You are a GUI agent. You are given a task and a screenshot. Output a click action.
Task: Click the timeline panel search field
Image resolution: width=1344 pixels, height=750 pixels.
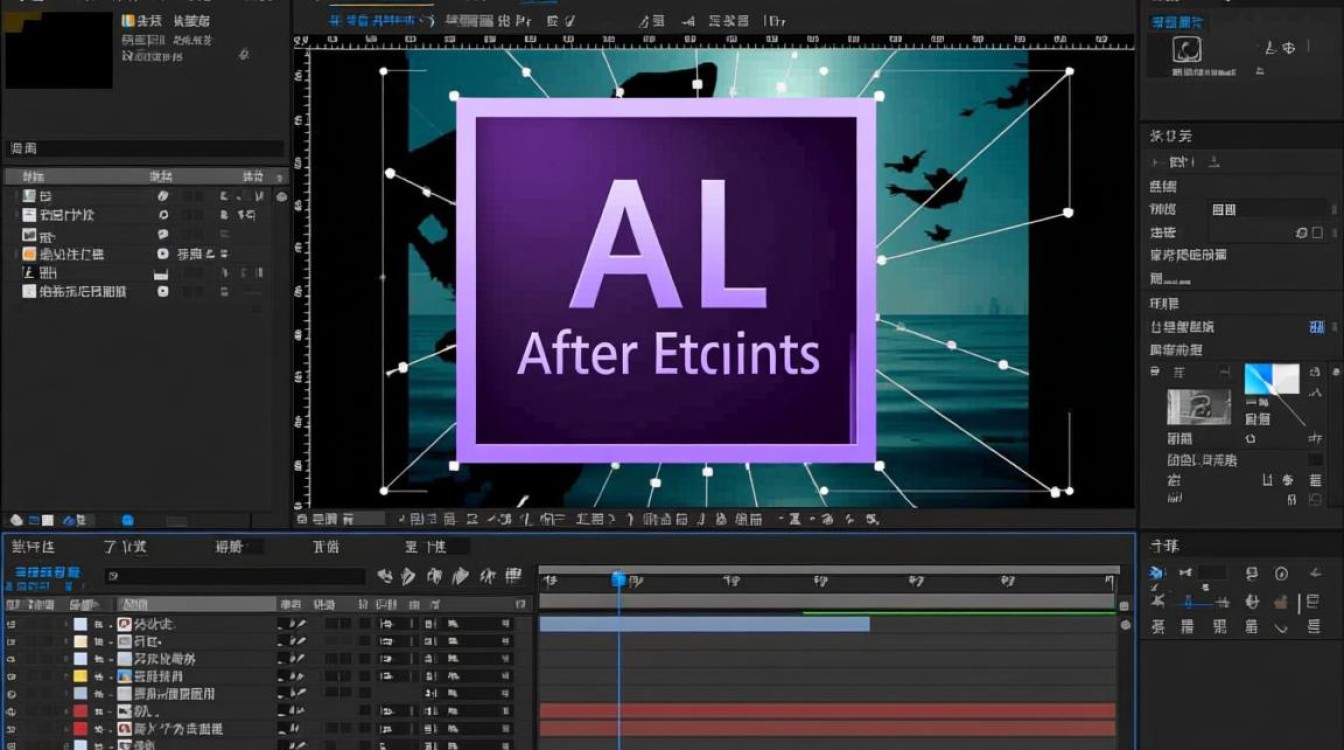click(234, 576)
